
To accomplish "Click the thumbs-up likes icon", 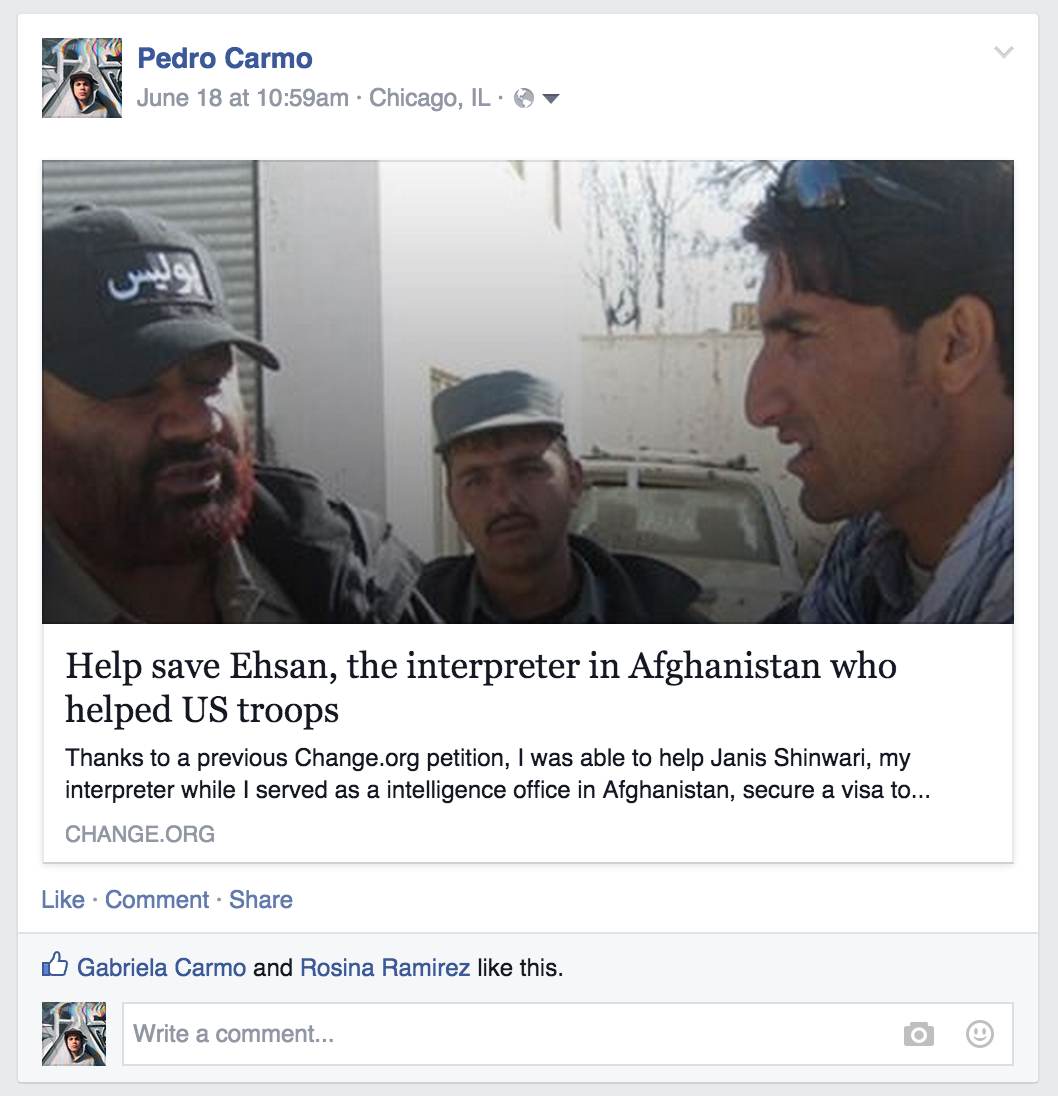I will point(55,965).
